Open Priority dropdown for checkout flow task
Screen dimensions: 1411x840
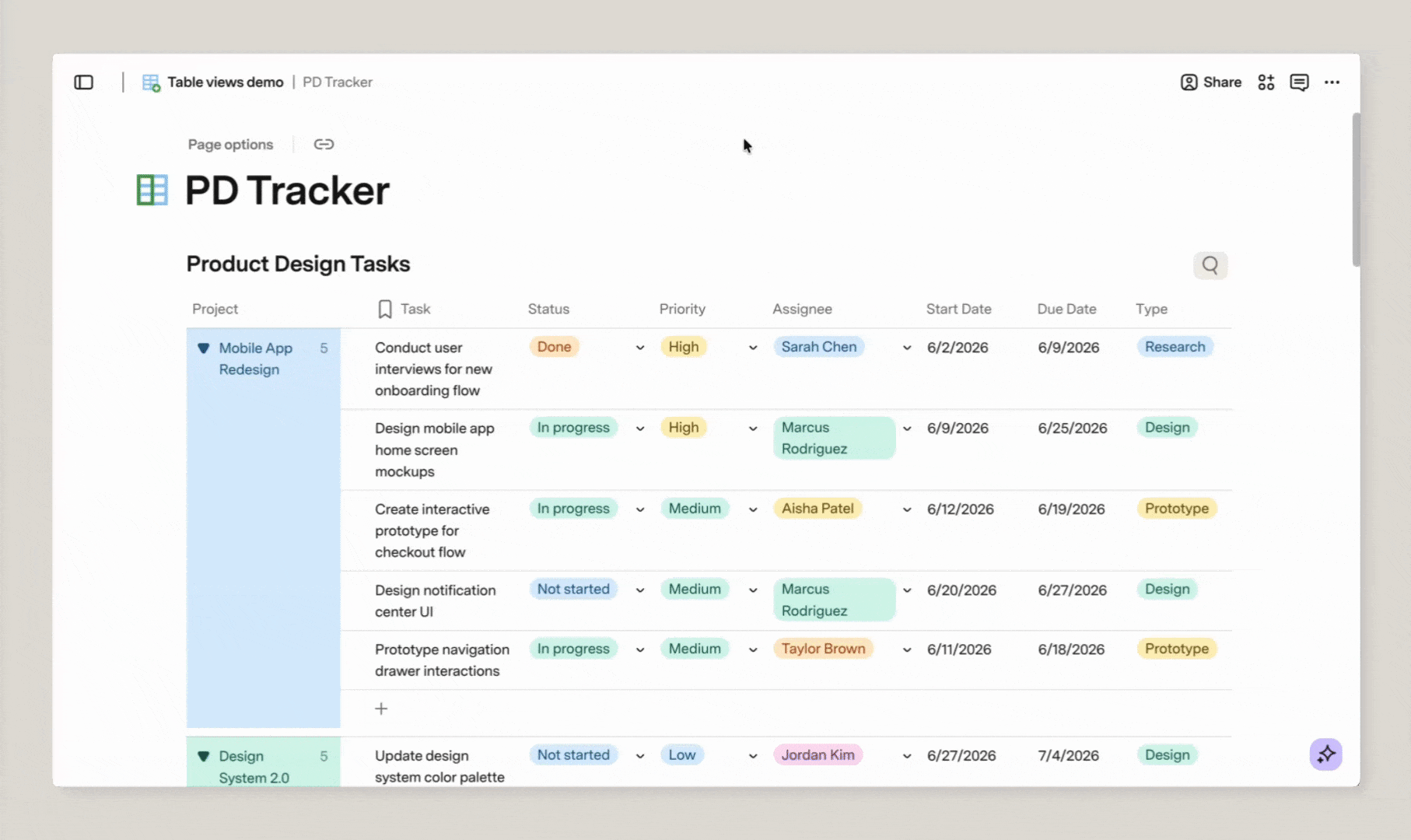[753, 509]
